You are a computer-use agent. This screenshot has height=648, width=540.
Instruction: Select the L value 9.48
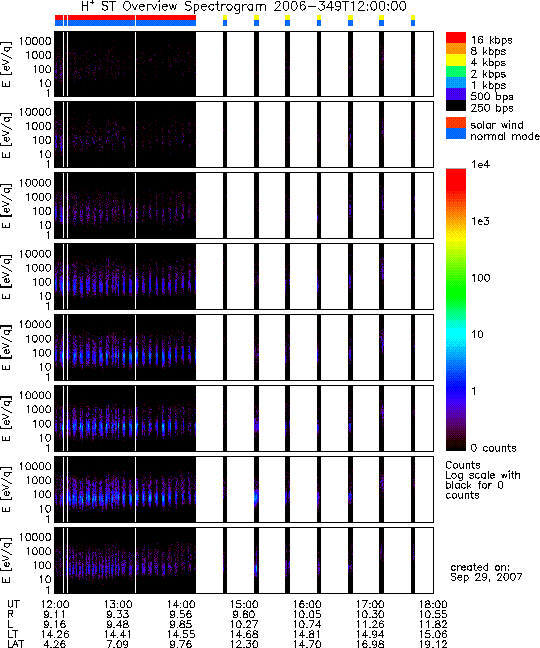[x=118, y=624]
